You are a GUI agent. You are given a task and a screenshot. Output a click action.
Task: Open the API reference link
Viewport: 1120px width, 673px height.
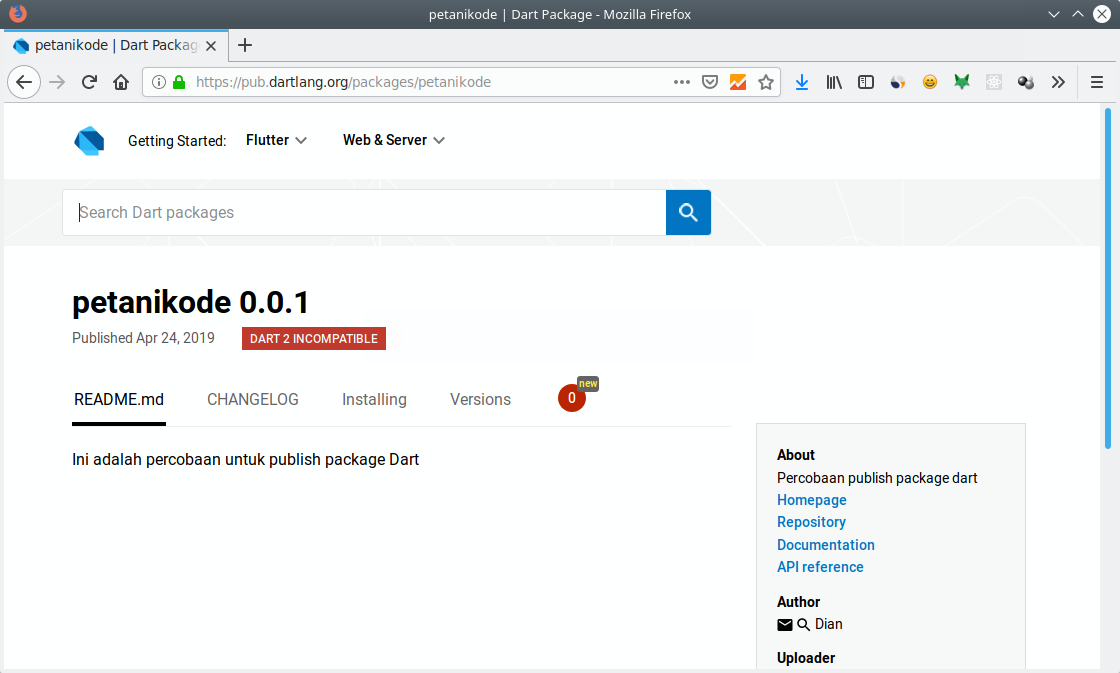(820, 567)
